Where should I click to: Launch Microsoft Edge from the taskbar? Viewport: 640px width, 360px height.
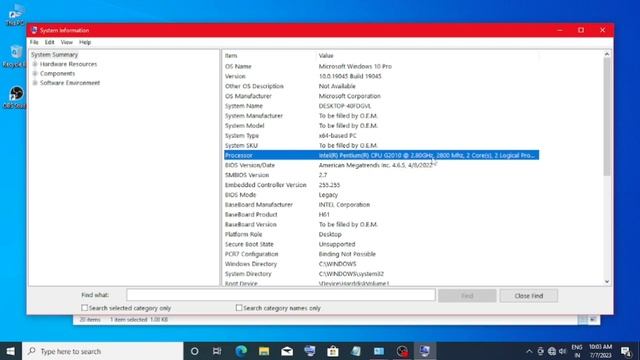click(241, 351)
